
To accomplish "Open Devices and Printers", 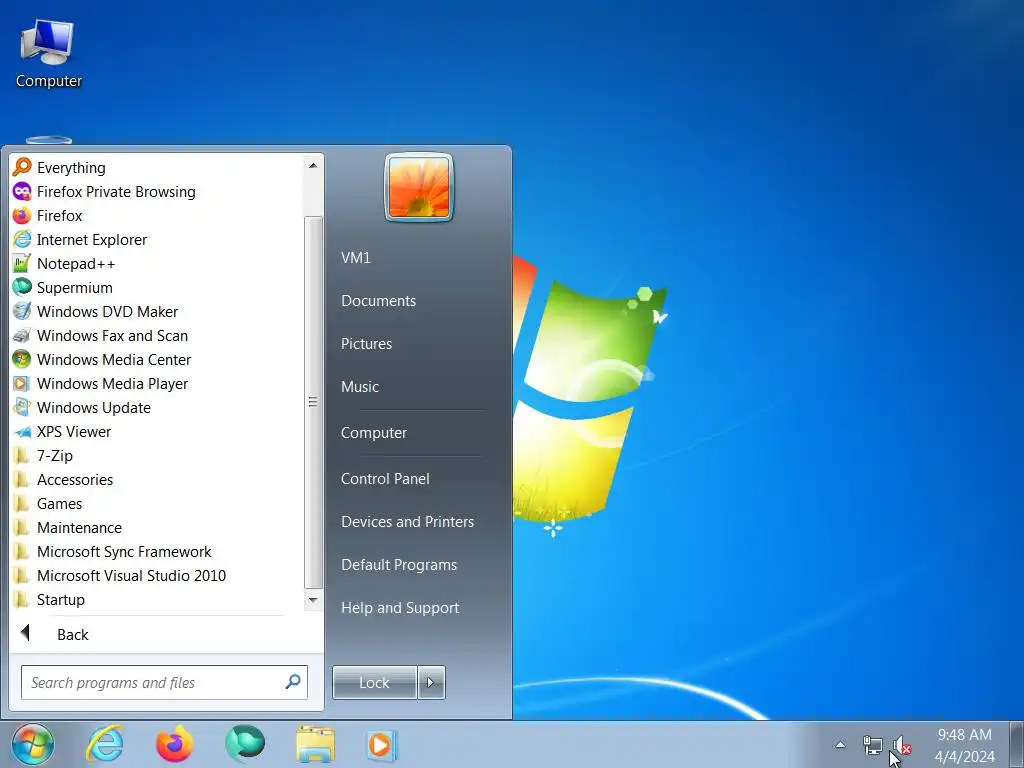I will click(x=408, y=522).
